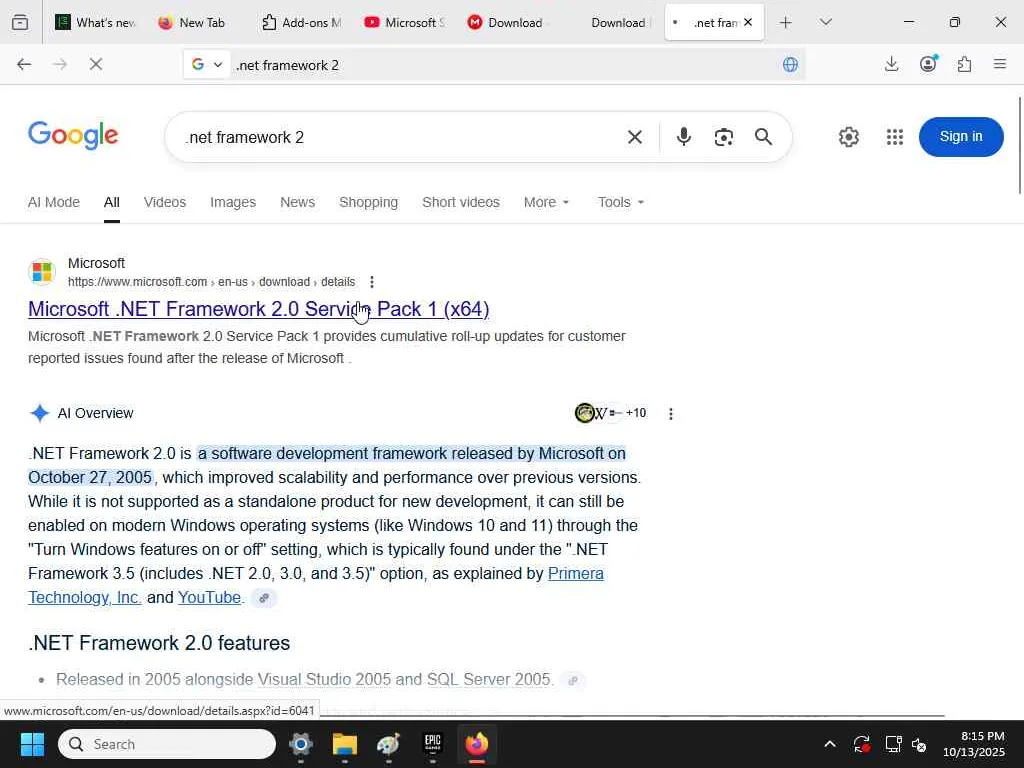Viewport: 1024px width, 768px height.
Task: Click the magnifier search button
Action: coord(763,137)
